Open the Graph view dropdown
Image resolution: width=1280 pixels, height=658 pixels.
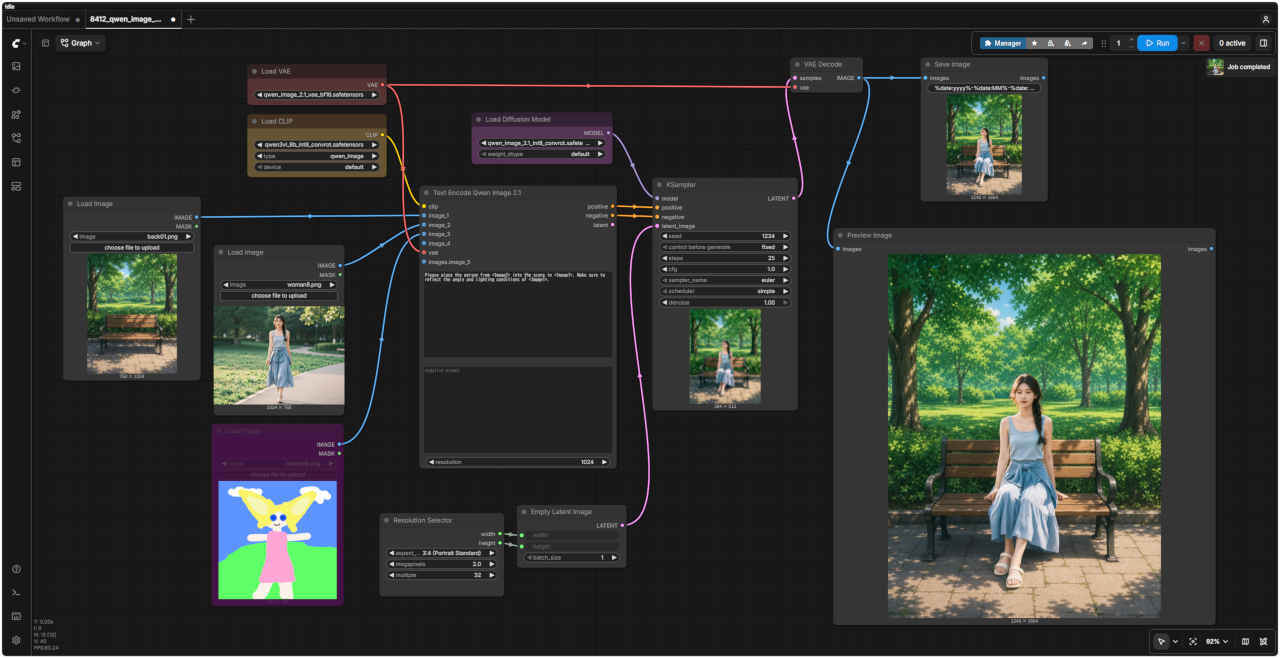[x=80, y=43]
